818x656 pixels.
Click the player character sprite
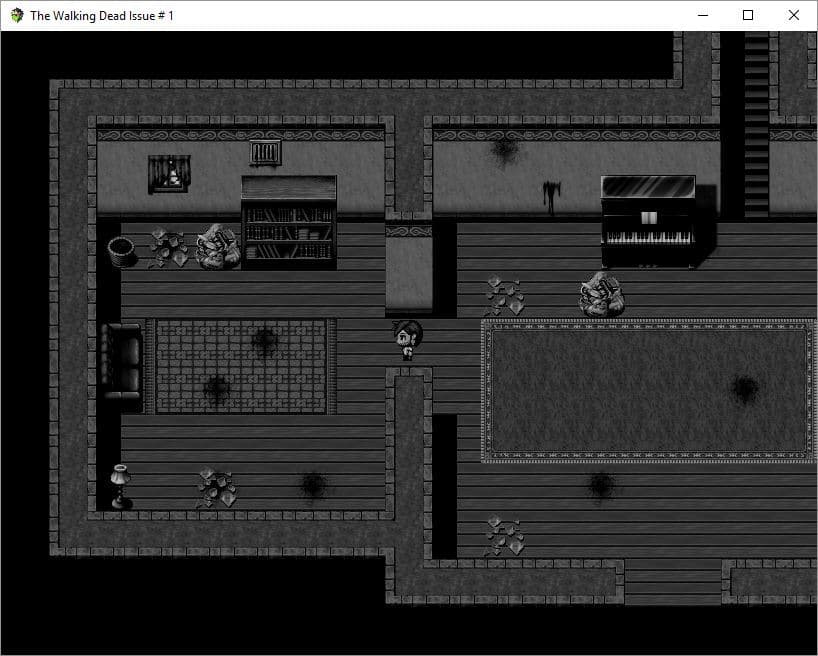point(407,340)
